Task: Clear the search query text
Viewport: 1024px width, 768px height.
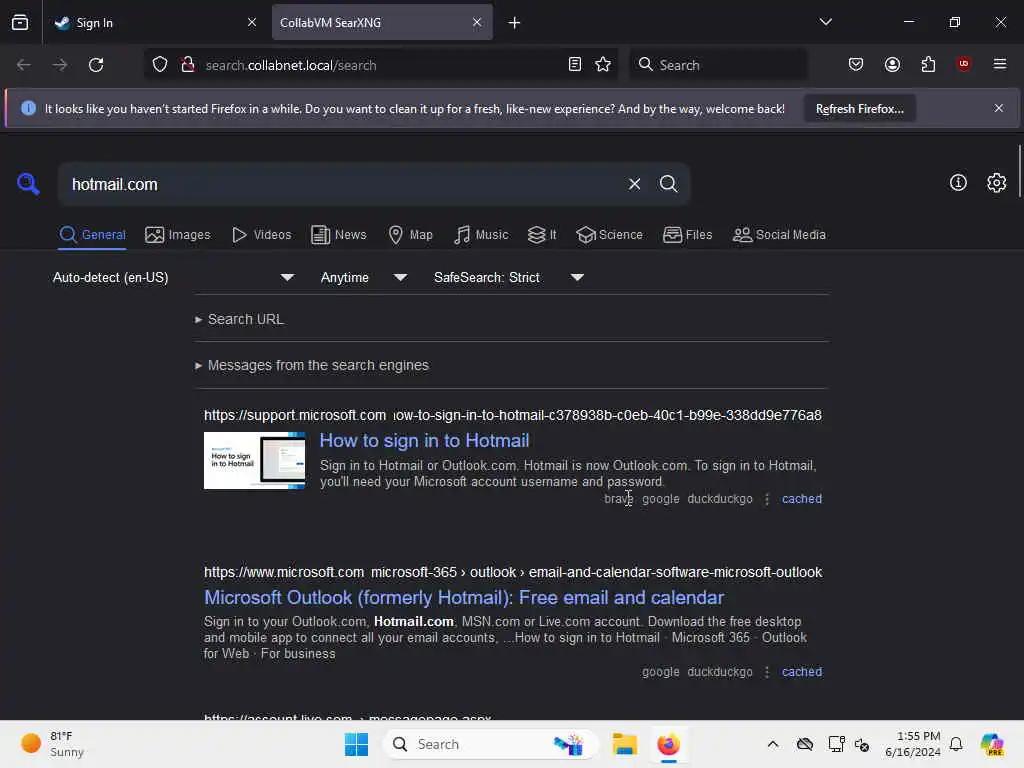Action: [634, 184]
